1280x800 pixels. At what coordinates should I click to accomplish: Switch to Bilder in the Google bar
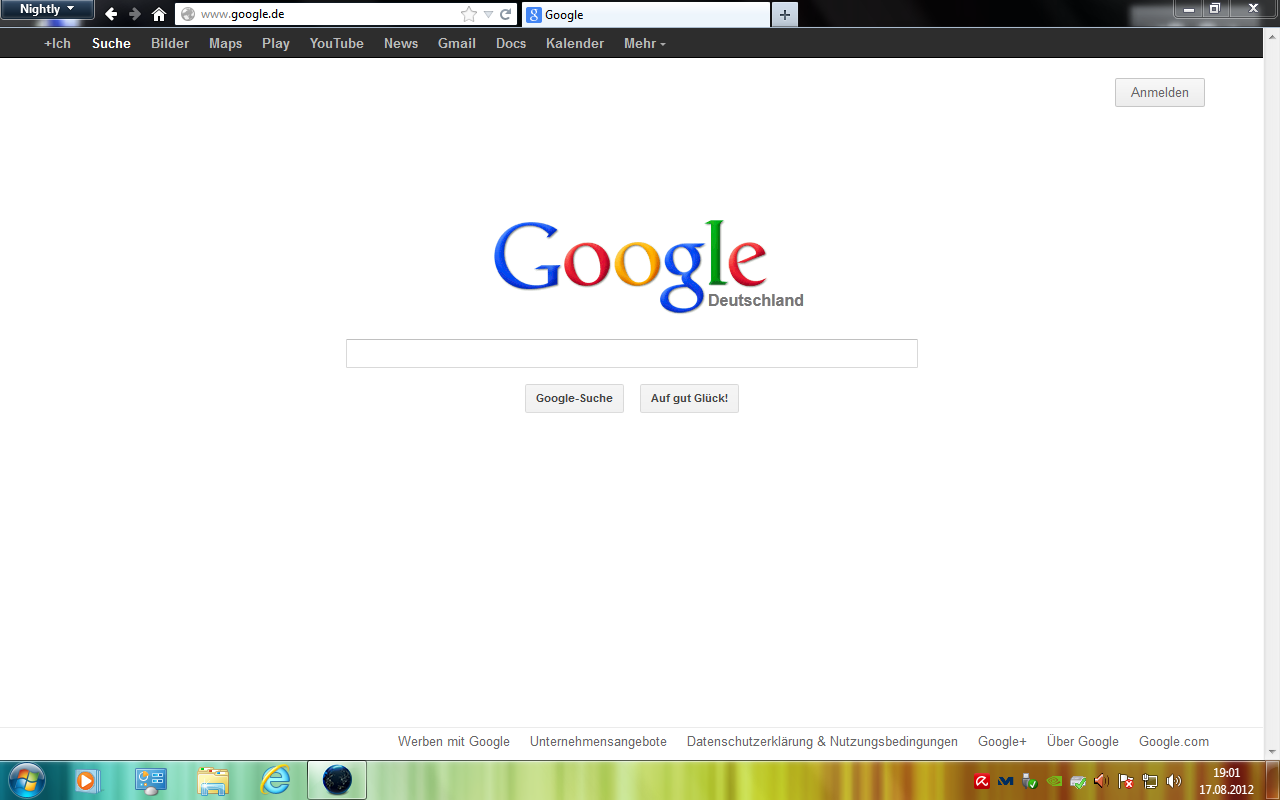(170, 43)
